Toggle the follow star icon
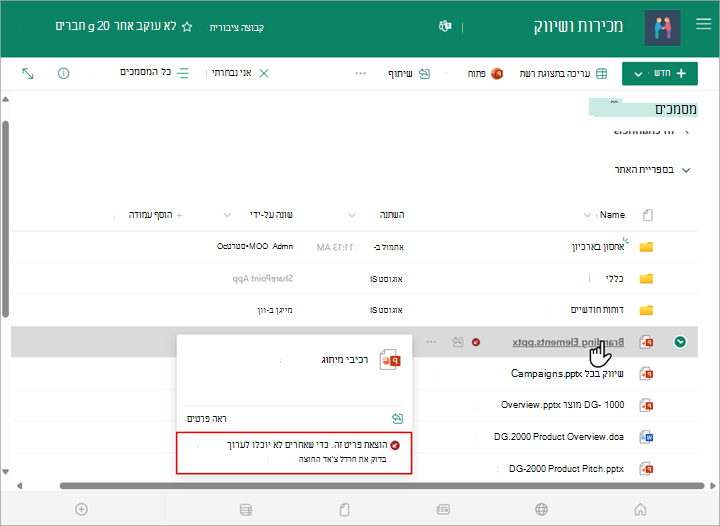This screenshot has width=720, height=526. pyautogui.click(x=187, y=27)
